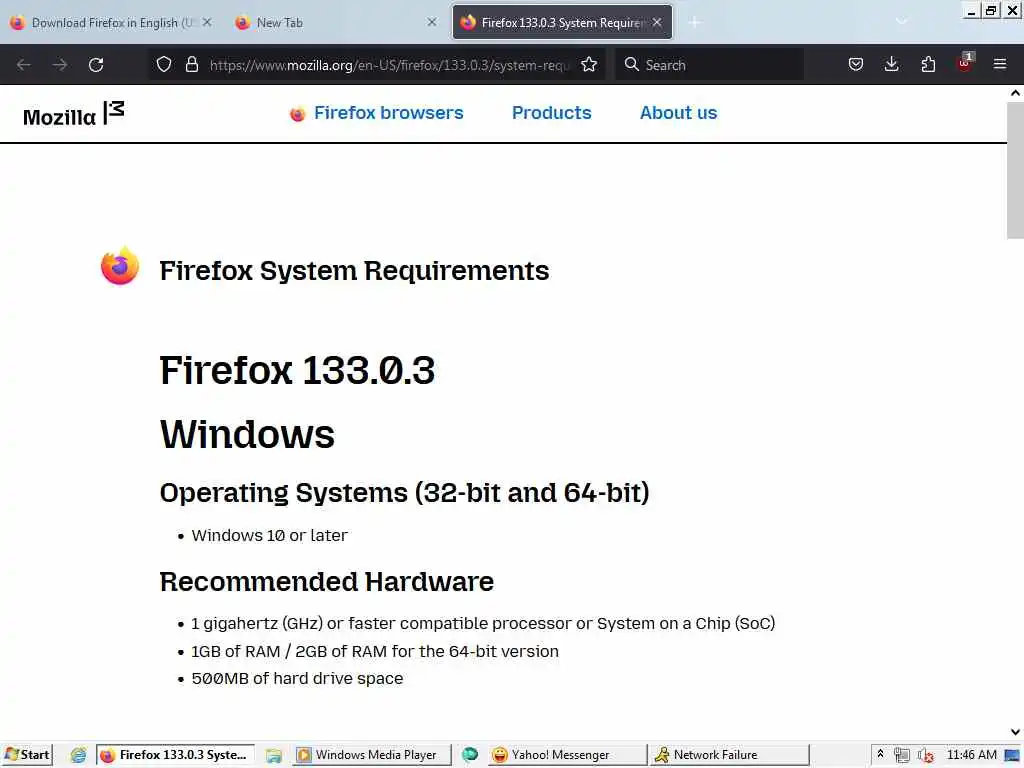Expand hidden system tray icons

tap(880, 754)
